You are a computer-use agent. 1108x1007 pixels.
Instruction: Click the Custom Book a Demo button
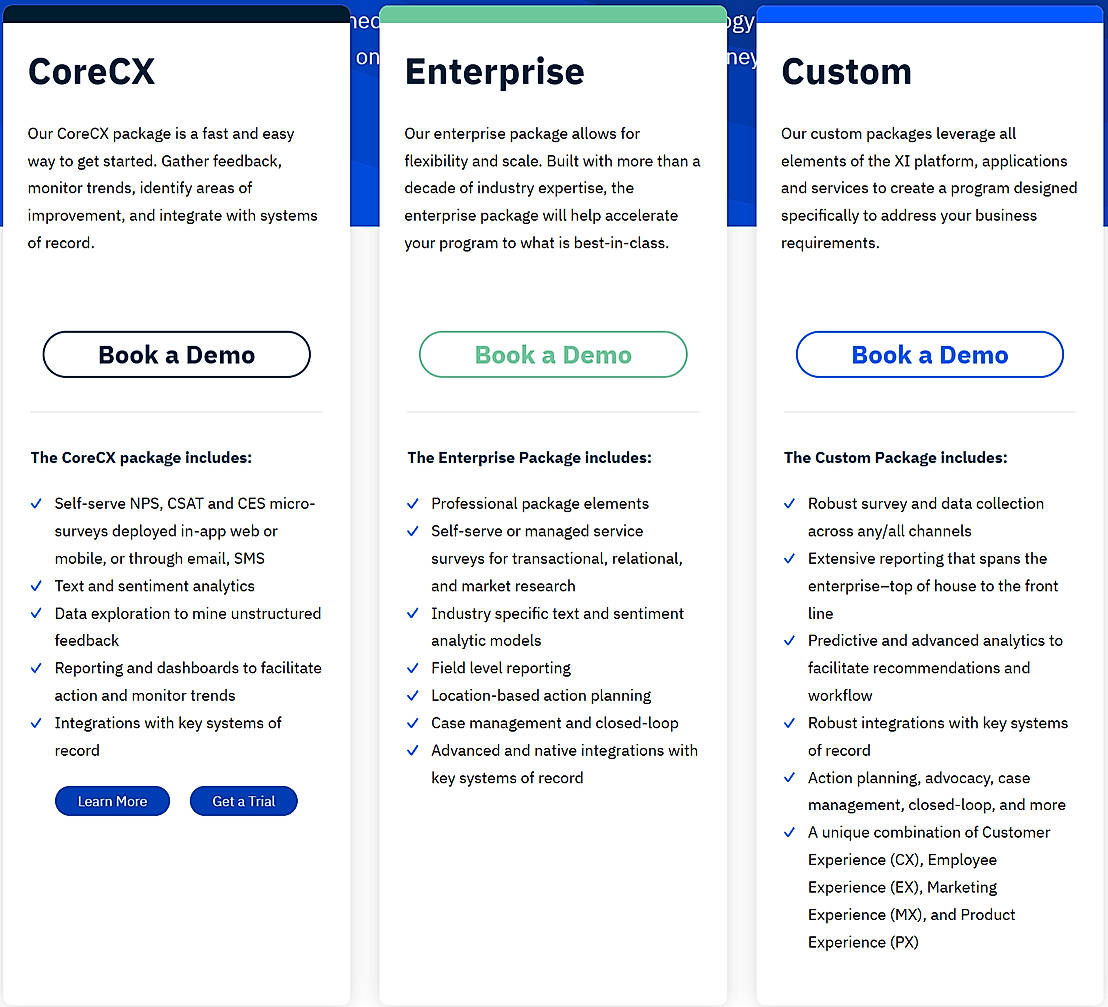click(x=930, y=354)
